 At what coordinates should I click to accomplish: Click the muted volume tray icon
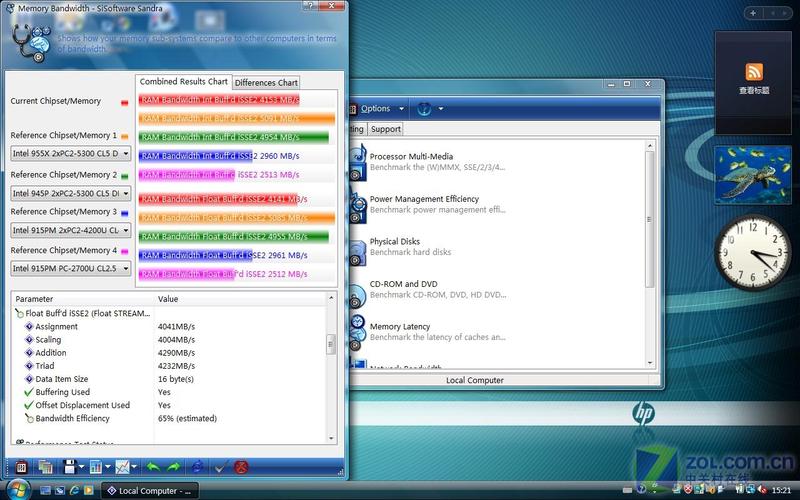[763, 490]
